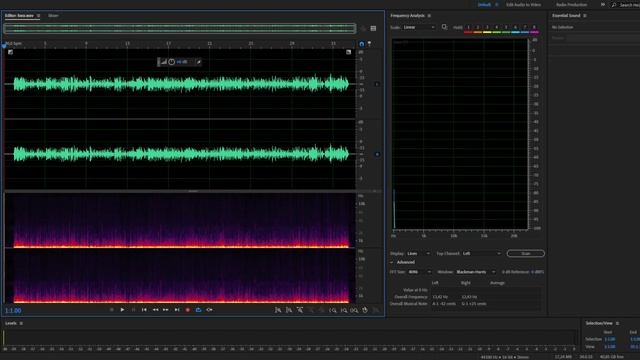Click the Rewind transport button
Viewport: 640px width, 360px height.
(155, 310)
